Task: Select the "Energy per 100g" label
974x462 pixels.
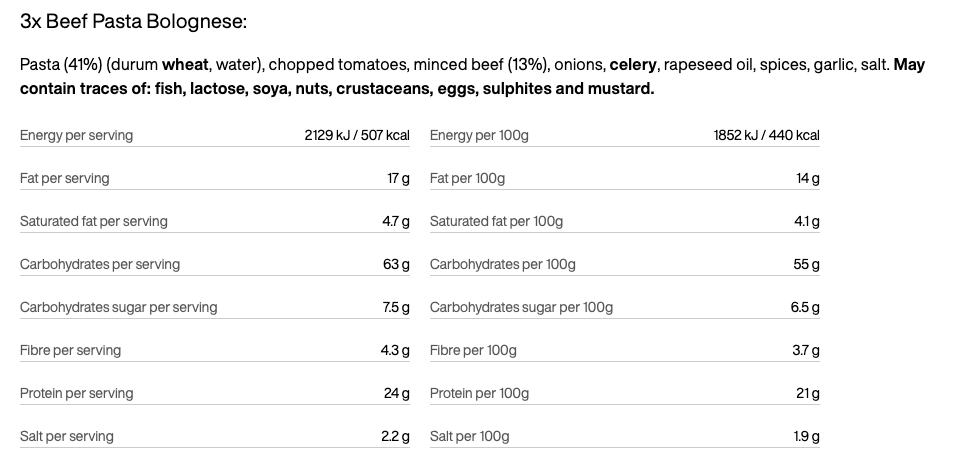Action: (x=479, y=135)
